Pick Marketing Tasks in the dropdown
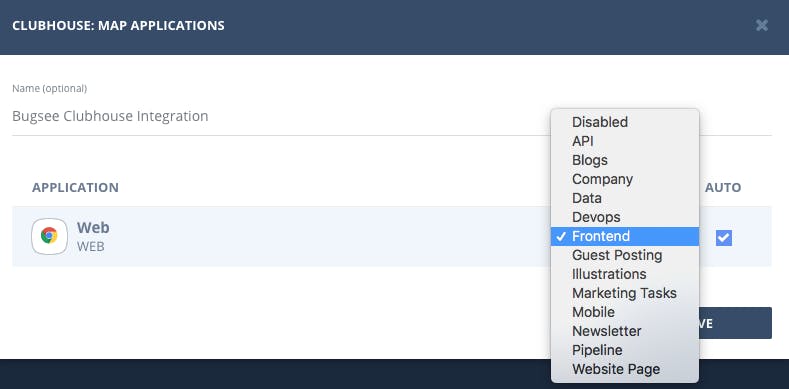The width and height of the screenshot is (789, 389). [625, 293]
